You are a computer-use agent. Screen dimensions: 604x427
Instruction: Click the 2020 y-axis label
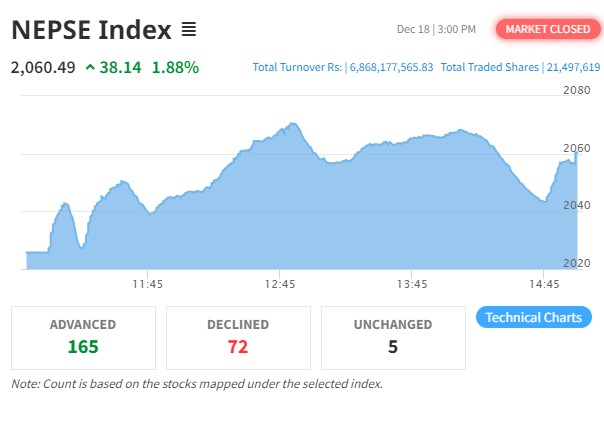577,263
